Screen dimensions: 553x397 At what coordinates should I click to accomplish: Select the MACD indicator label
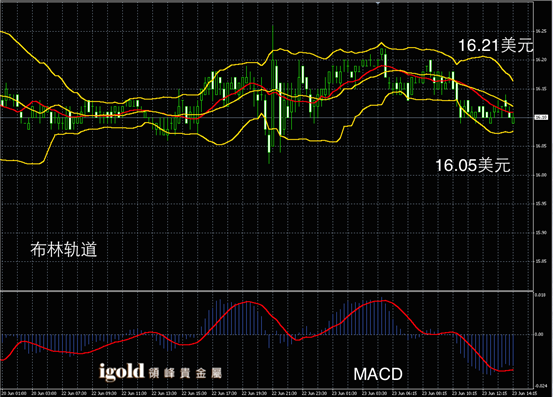(378, 374)
